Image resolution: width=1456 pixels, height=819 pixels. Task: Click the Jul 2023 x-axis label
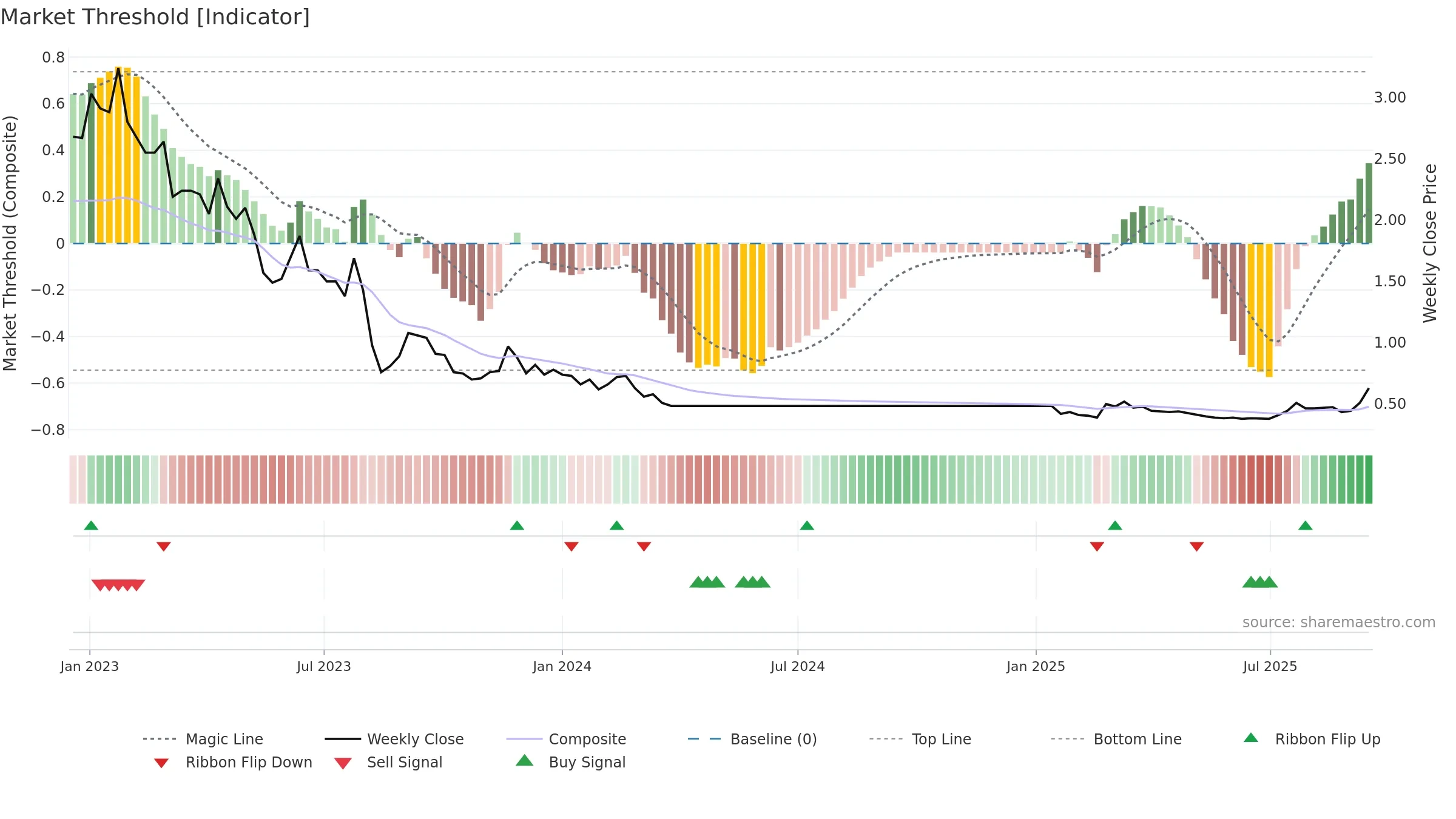(324, 667)
